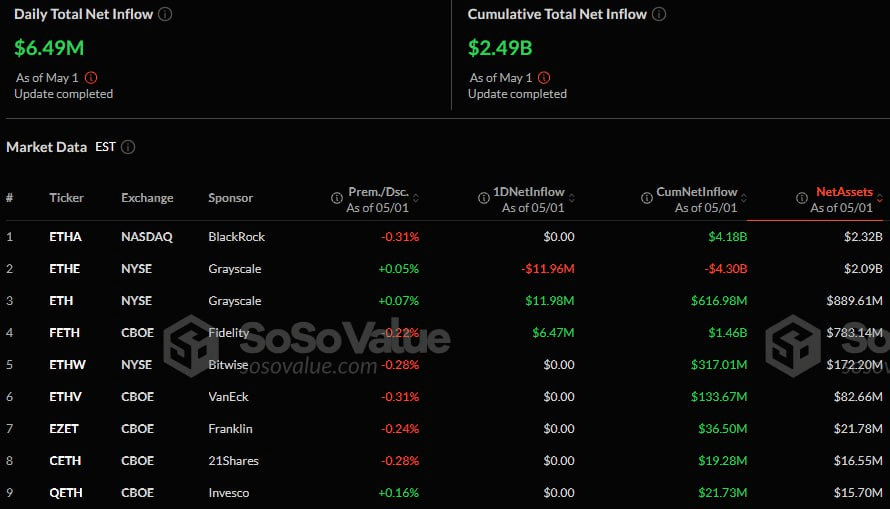Open the QETH ticker
Image resolution: width=890 pixels, height=509 pixels.
tap(65, 493)
